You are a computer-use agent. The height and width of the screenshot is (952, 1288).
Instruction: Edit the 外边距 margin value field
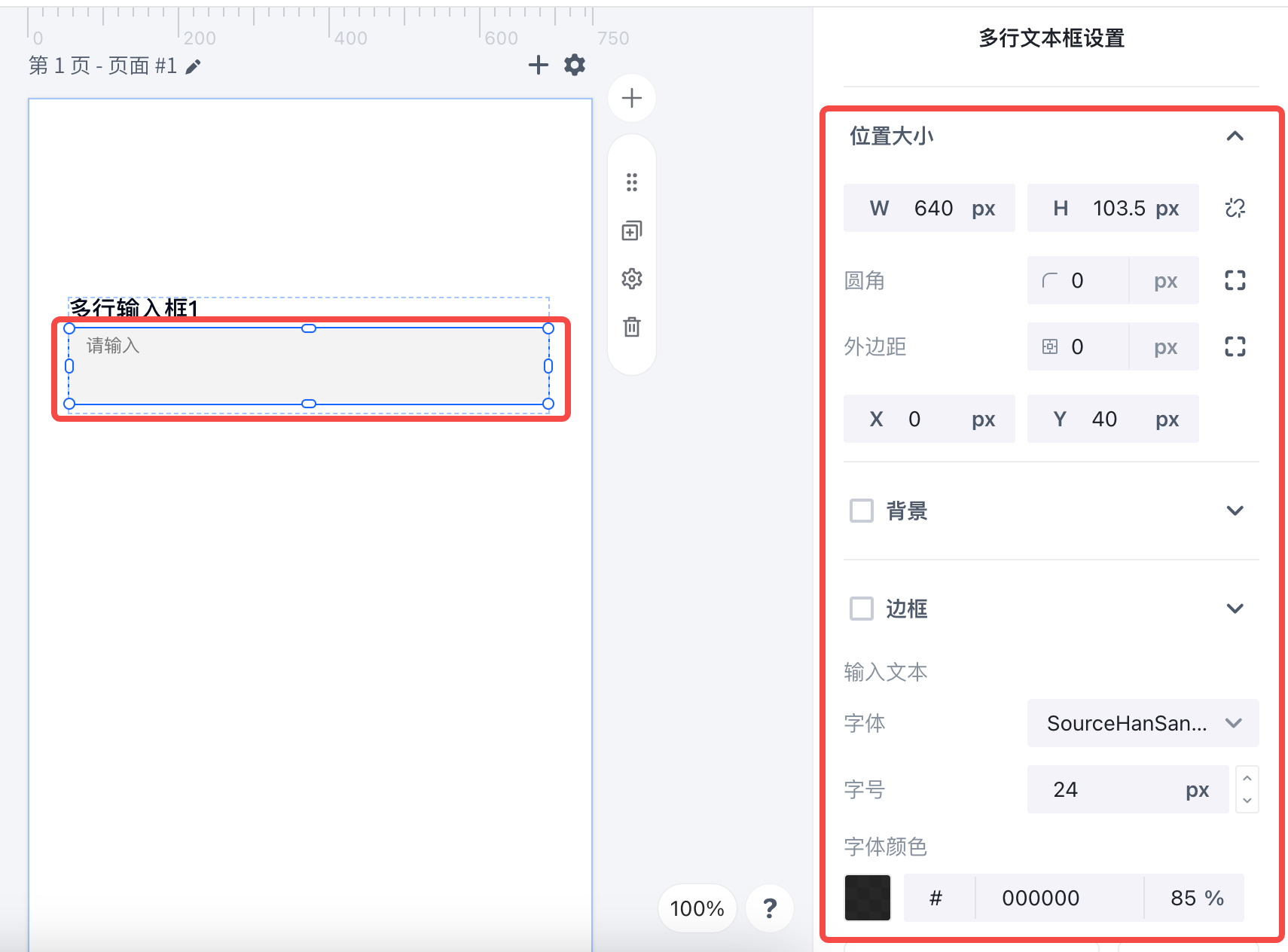(1079, 346)
